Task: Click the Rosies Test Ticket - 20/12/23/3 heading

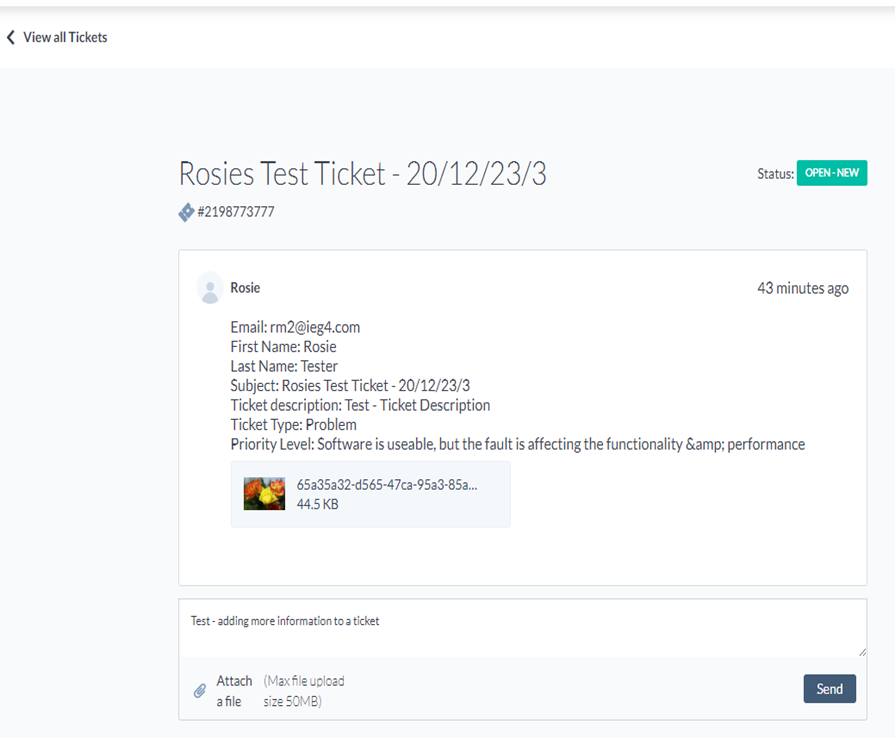Action: [362, 174]
